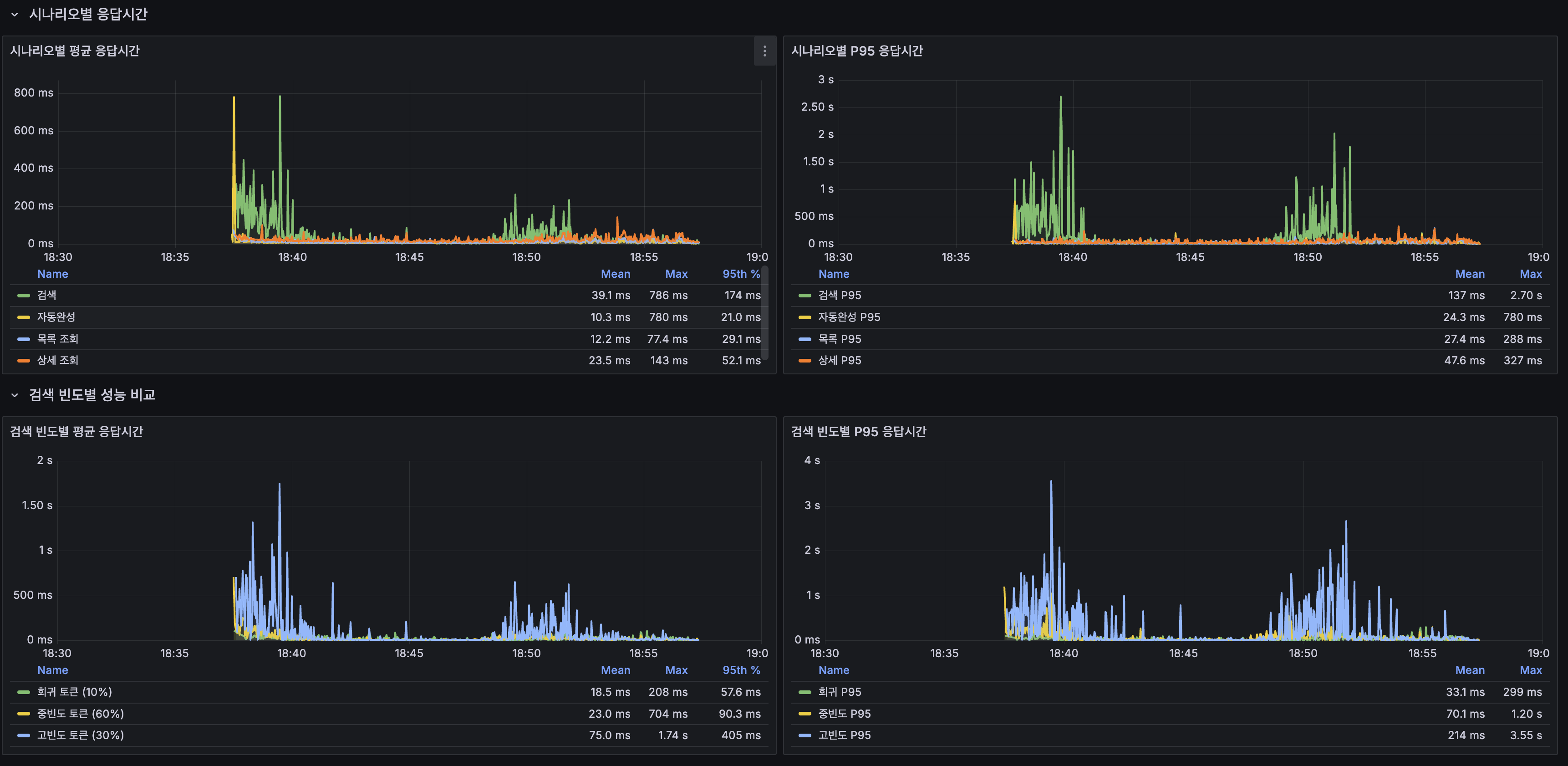
Task: Collapse the 시나리오별 응답시간 row
Action: point(15,14)
